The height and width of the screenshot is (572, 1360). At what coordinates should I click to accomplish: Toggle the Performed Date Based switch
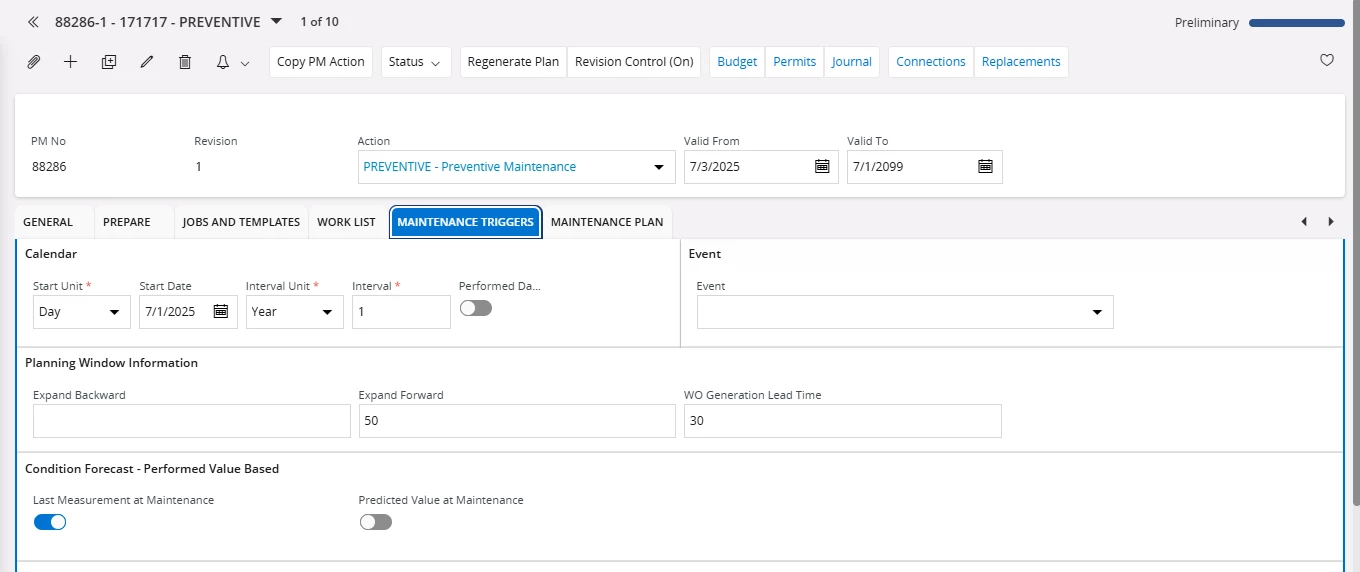click(476, 308)
